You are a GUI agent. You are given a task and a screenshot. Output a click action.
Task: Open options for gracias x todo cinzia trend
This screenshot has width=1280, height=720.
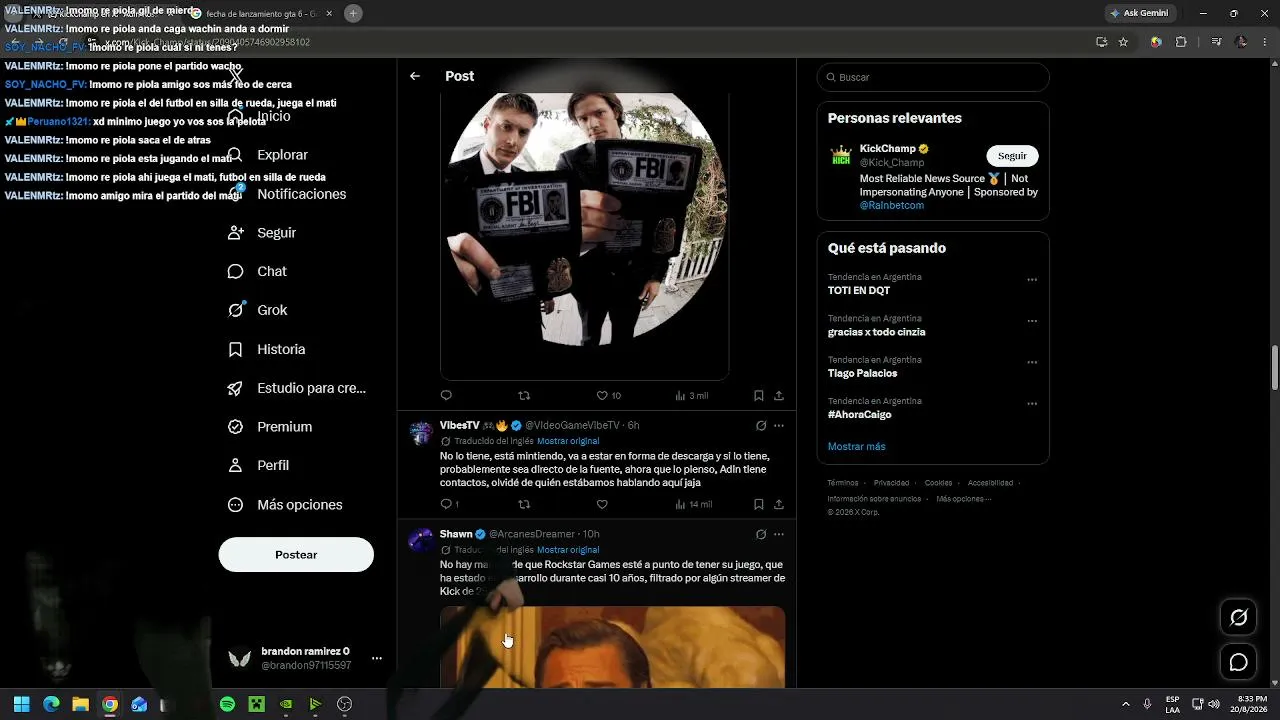click(1032, 321)
